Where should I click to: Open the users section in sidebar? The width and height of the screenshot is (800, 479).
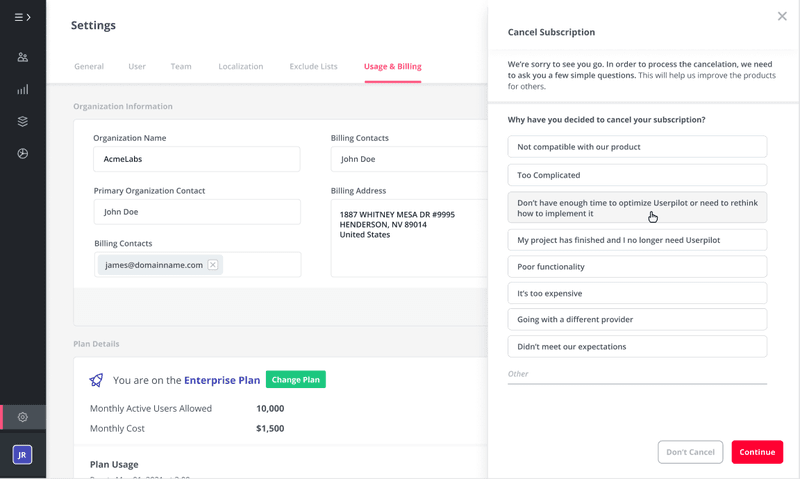coord(22,58)
